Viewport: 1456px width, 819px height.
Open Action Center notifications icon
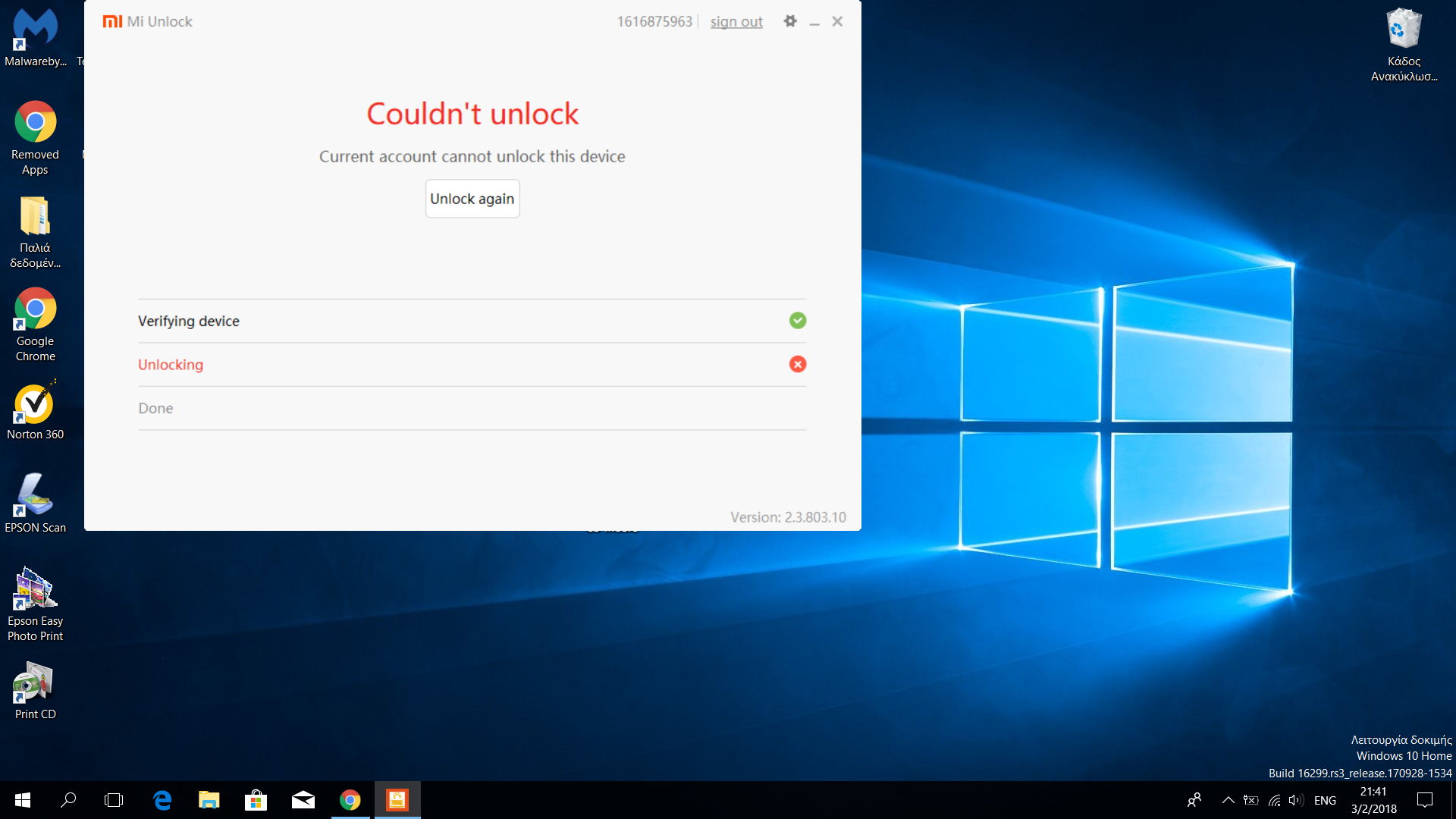[x=1425, y=800]
